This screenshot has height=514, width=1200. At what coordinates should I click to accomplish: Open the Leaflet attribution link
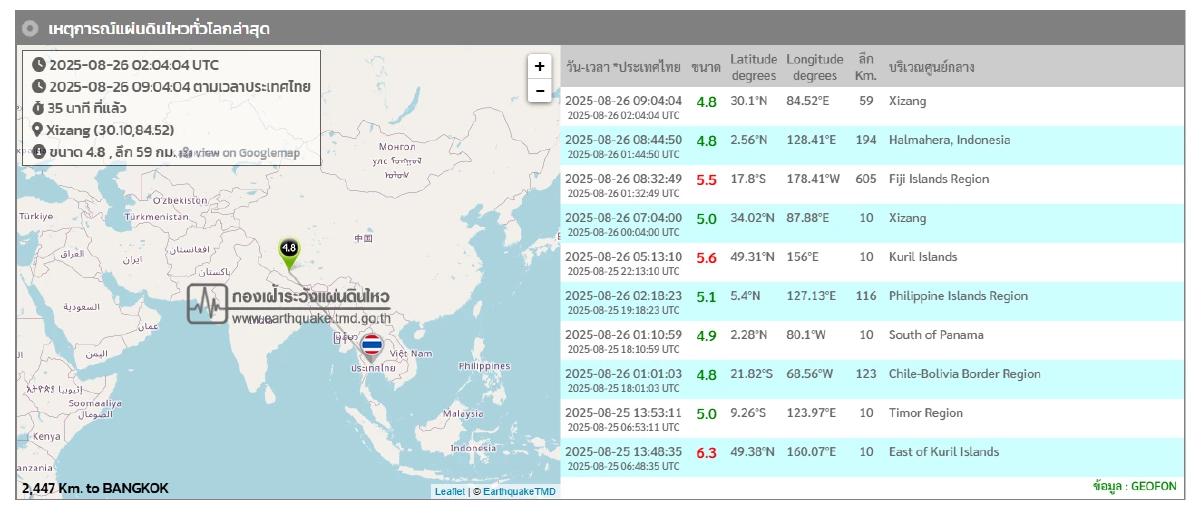pyautogui.click(x=449, y=491)
